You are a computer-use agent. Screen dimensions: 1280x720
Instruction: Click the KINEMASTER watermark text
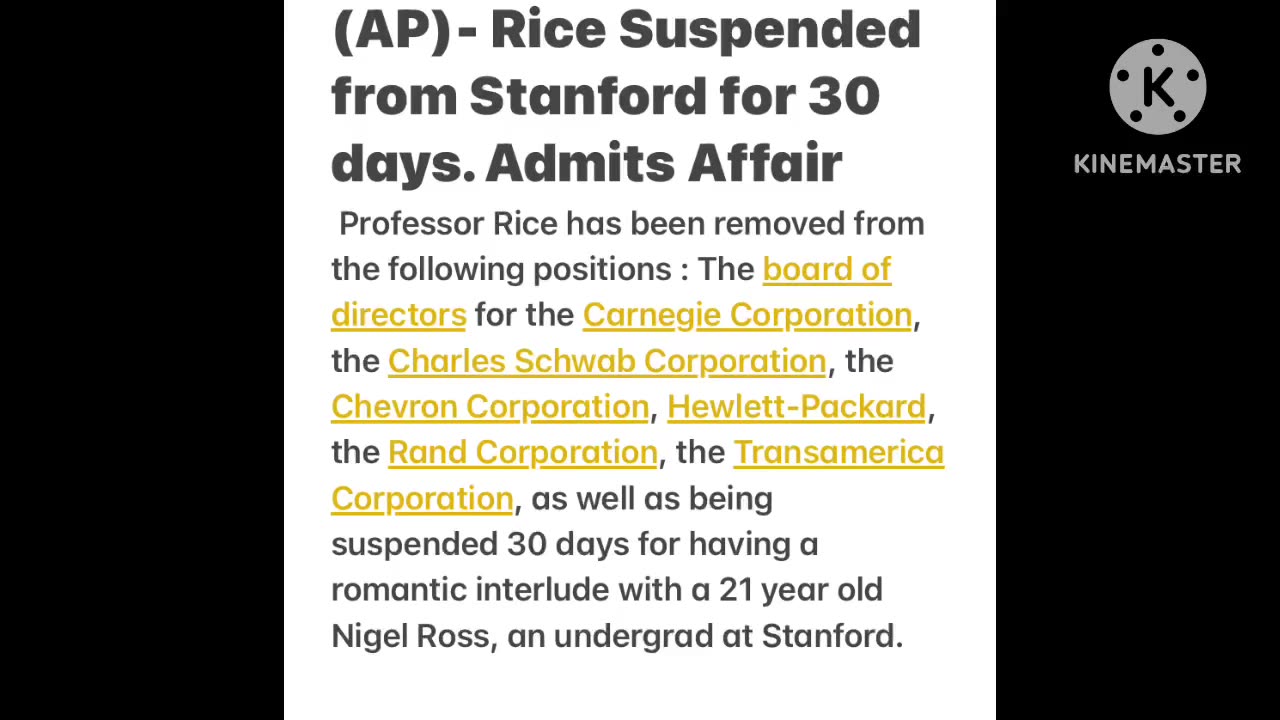[1157, 164]
